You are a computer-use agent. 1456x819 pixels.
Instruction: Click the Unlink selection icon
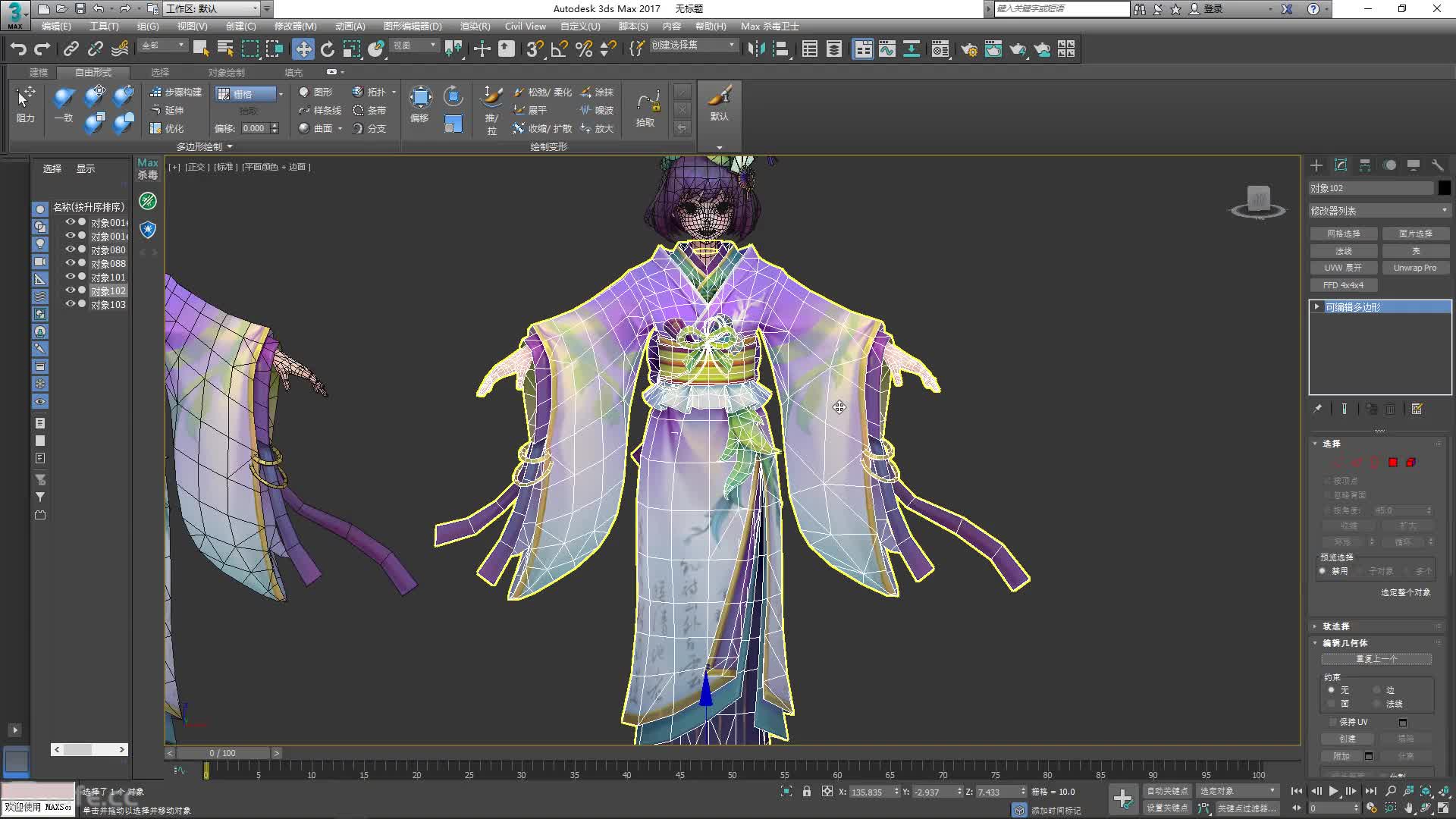click(x=95, y=49)
